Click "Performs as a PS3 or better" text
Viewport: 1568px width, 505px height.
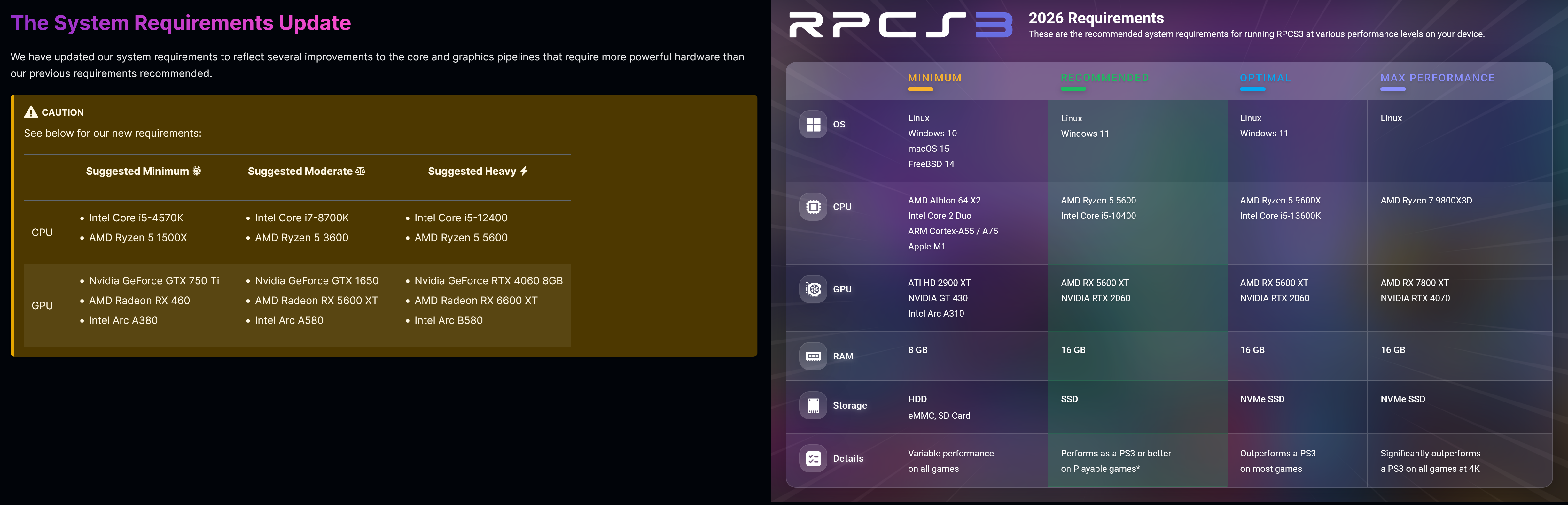point(1116,453)
